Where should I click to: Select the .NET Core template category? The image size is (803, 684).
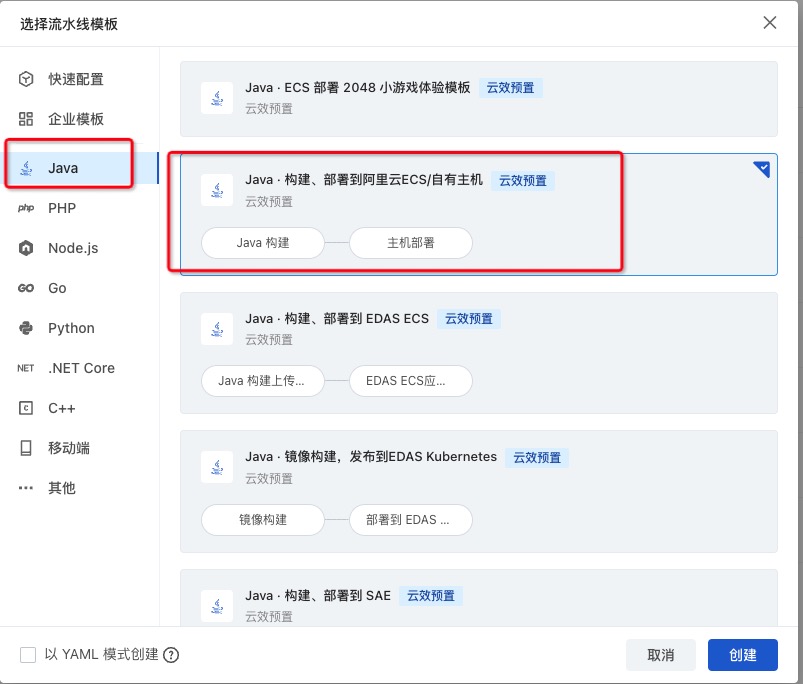pos(80,368)
